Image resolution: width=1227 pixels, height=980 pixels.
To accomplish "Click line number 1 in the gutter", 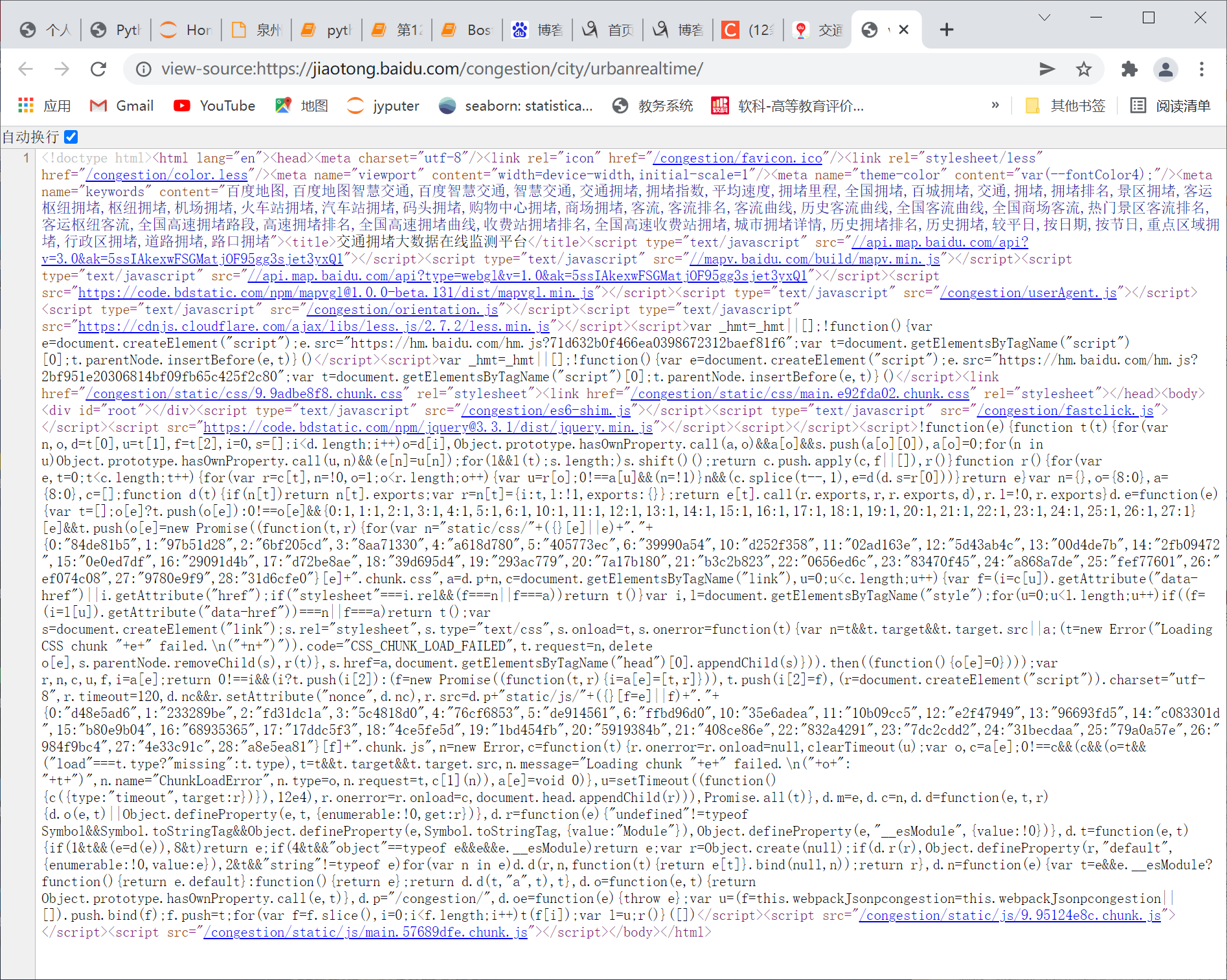I will [x=26, y=158].
